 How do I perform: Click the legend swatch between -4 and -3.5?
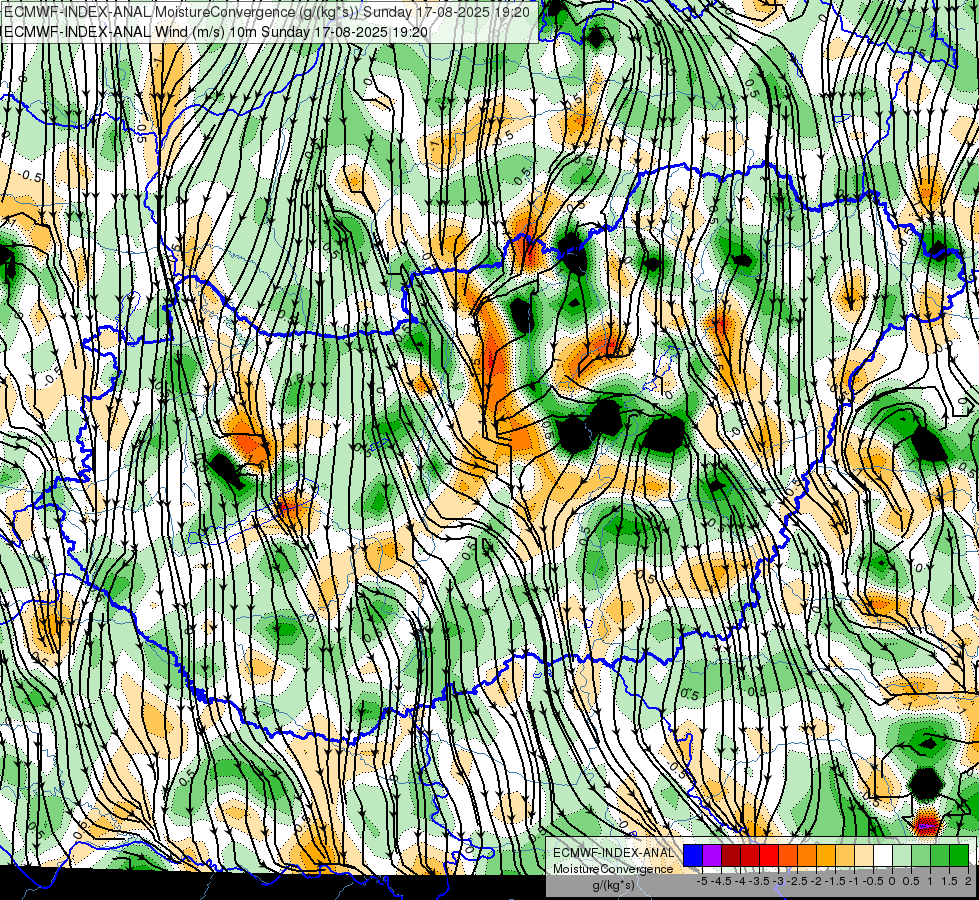750,856
